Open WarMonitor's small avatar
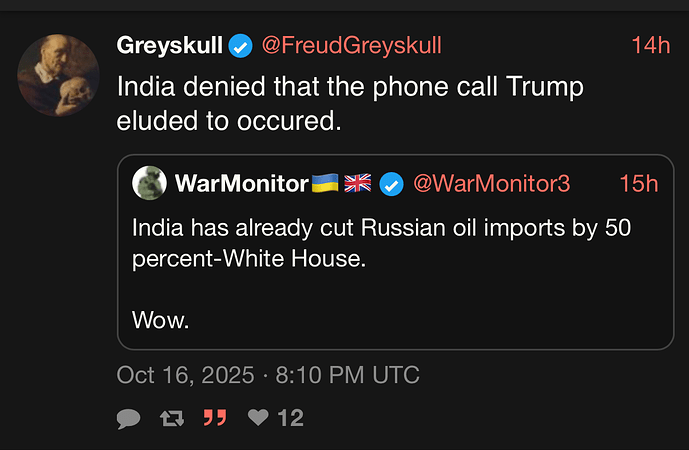The width and height of the screenshot is (689, 450). pos(149,183)
